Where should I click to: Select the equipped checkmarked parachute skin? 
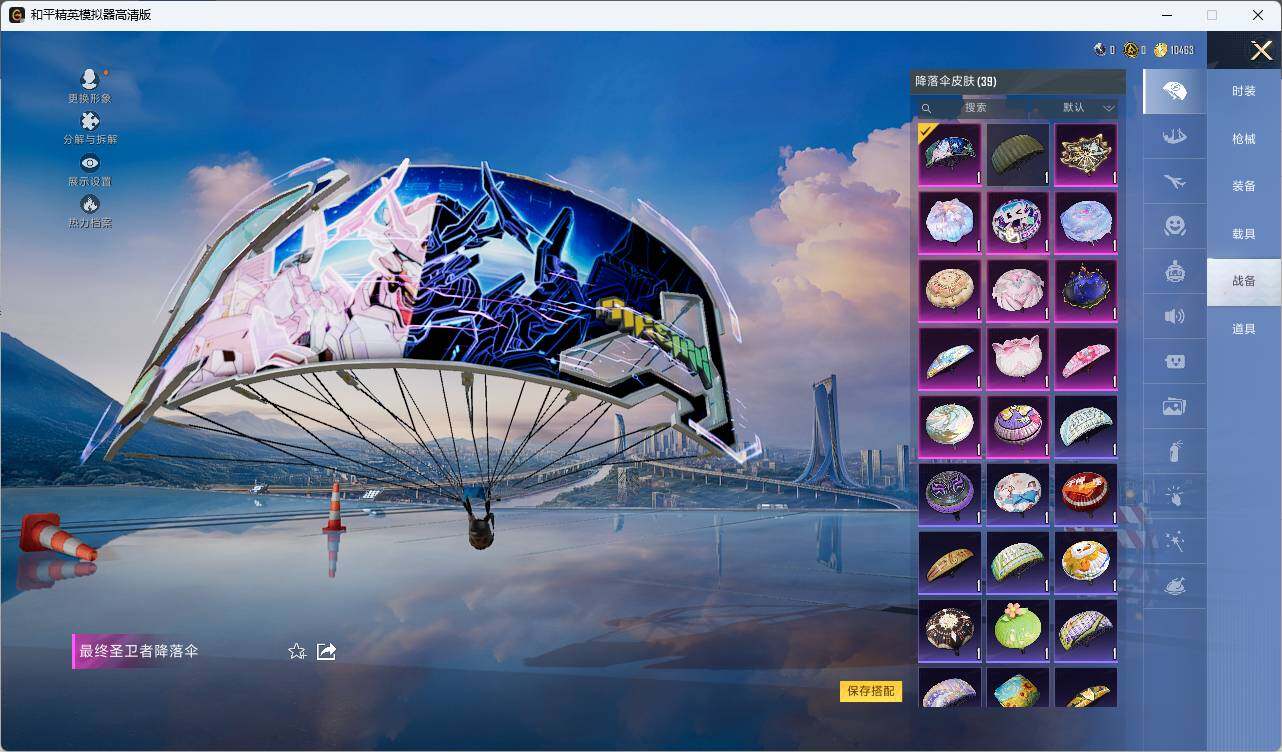pyautogui.click(x=949, y=154)
